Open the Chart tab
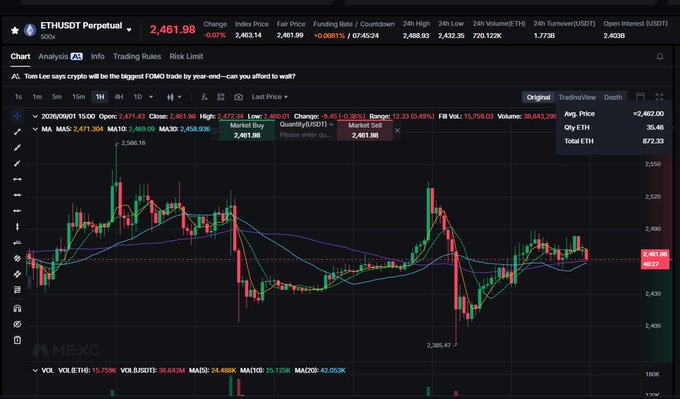This screenshot has width=680, height=399. [20, 56]
